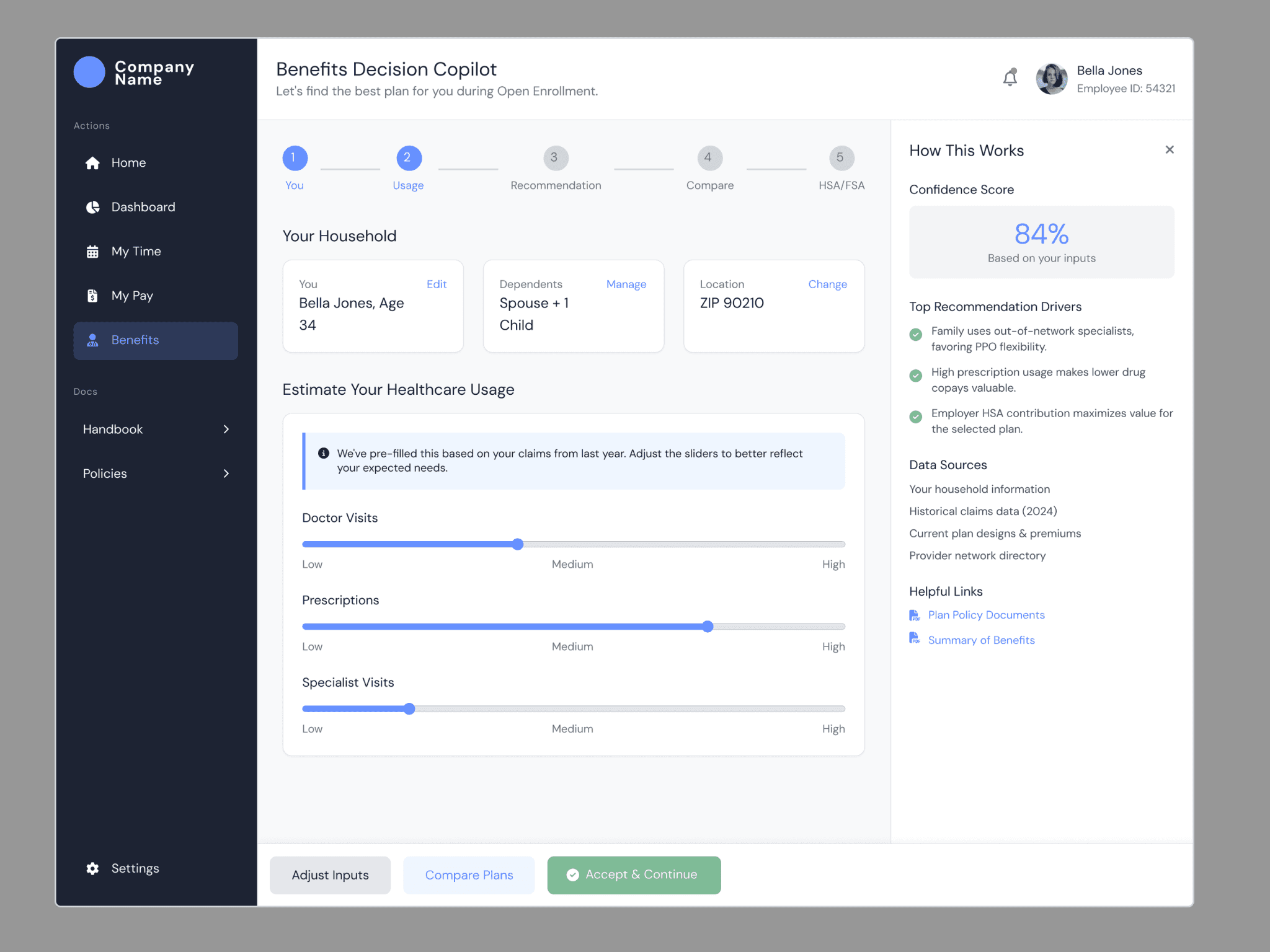Screen dimensions: 1270x952
Task: Open the Home sidebar icon
Action: pyautogui.click(x=92, y=163)
